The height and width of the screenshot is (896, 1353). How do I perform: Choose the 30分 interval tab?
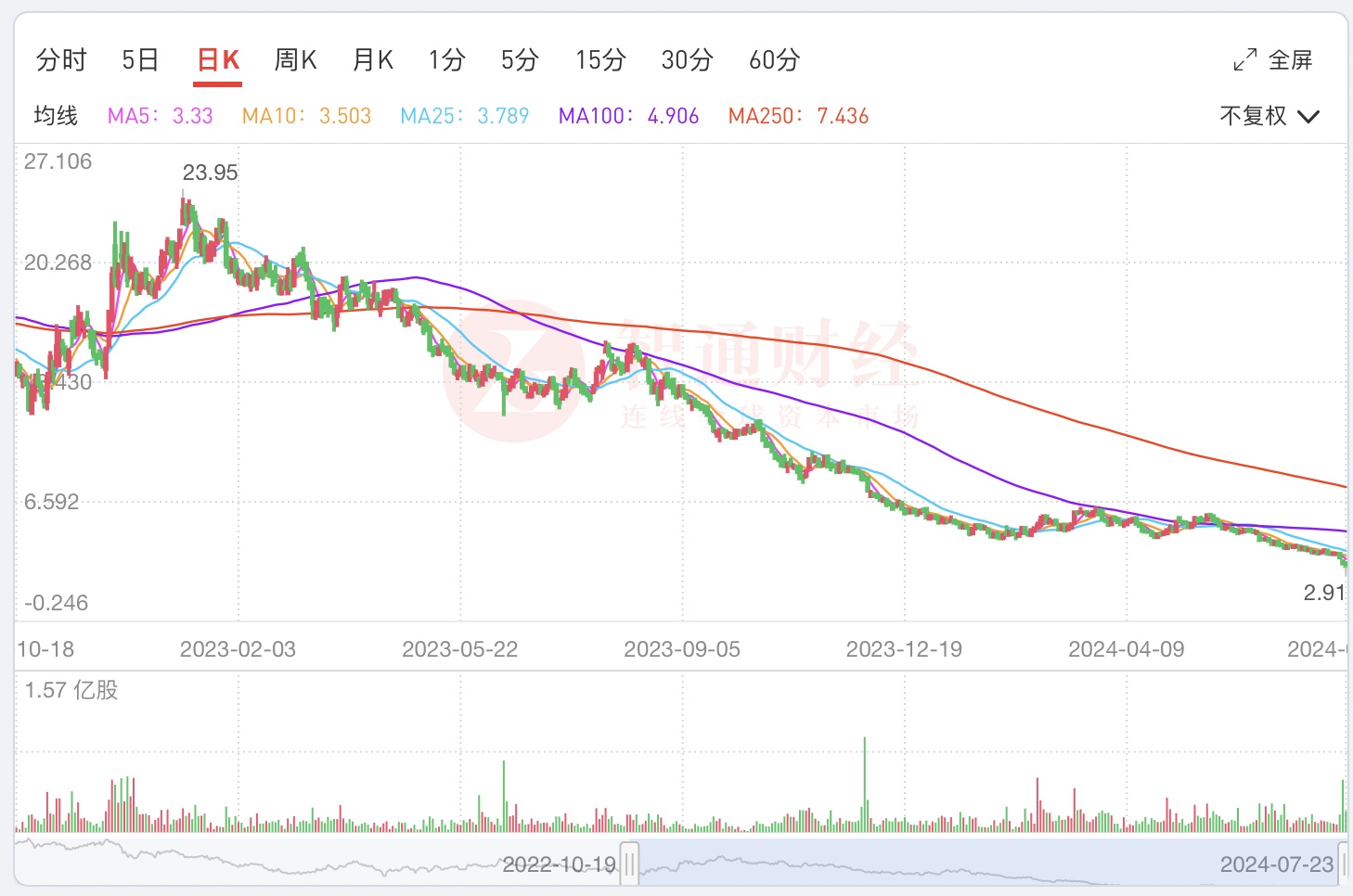point(687,60)
